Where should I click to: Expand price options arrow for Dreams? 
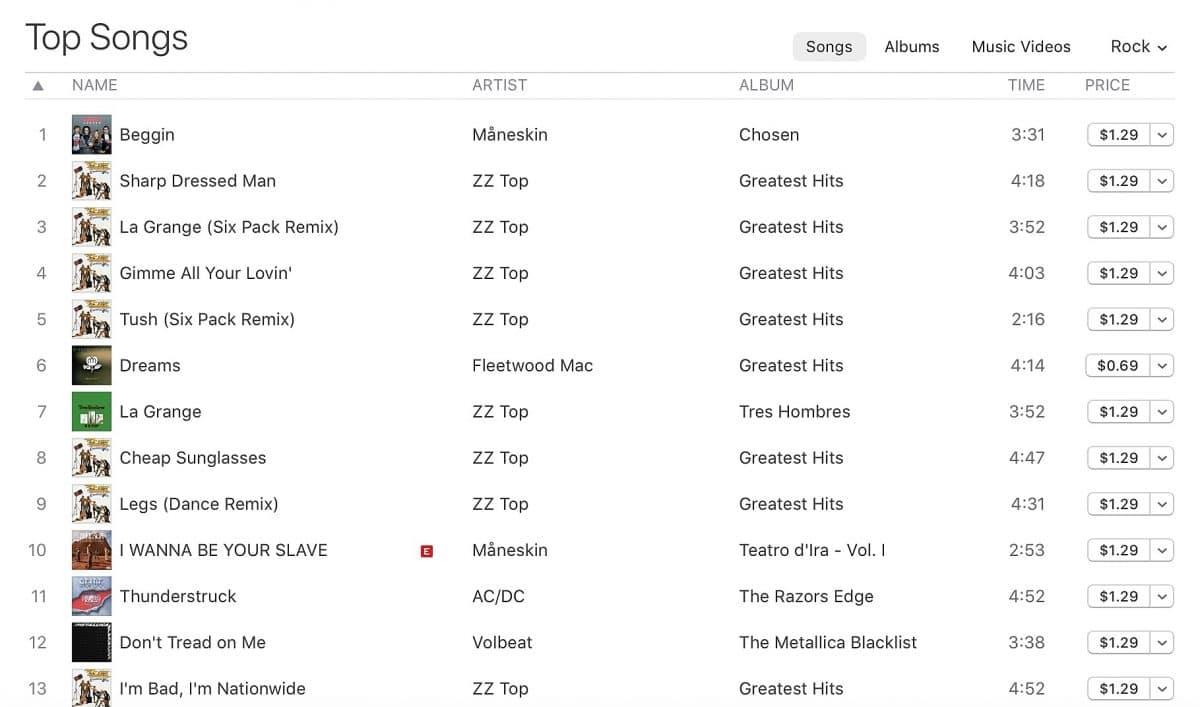(1162, 366)
